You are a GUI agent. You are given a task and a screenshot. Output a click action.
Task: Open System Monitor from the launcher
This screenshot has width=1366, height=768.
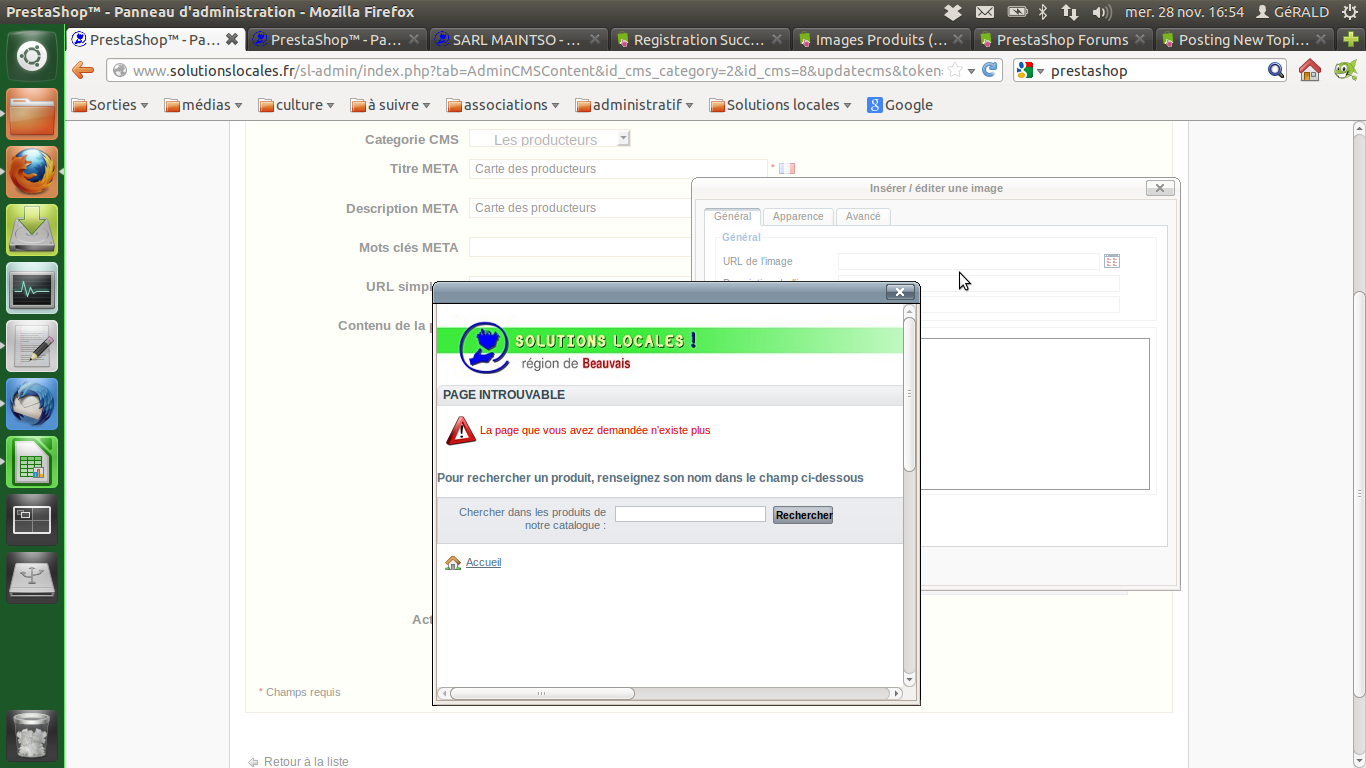pyautogui.click(x=32, y=288)
